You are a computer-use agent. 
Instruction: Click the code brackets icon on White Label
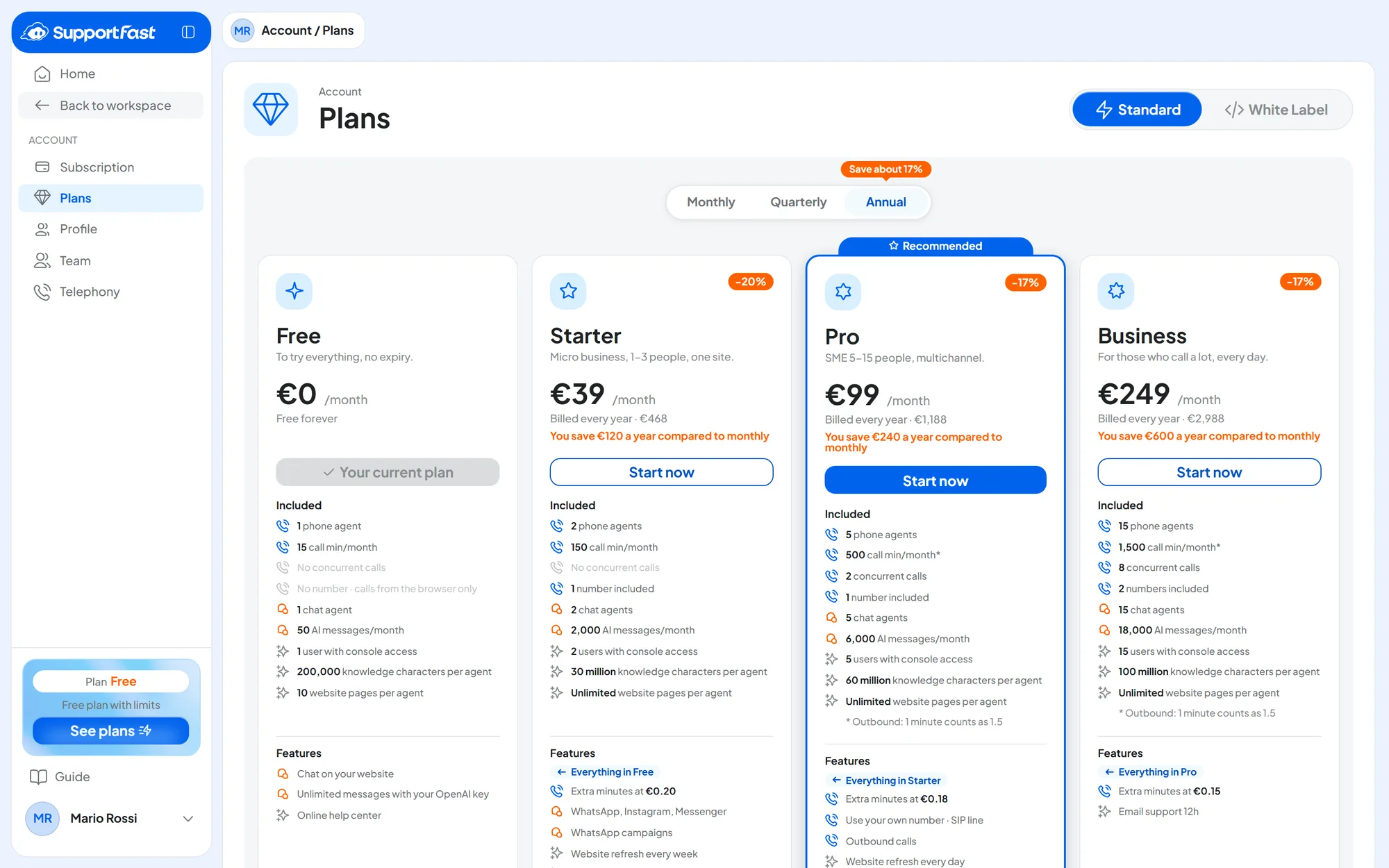tap(1234, 110)
